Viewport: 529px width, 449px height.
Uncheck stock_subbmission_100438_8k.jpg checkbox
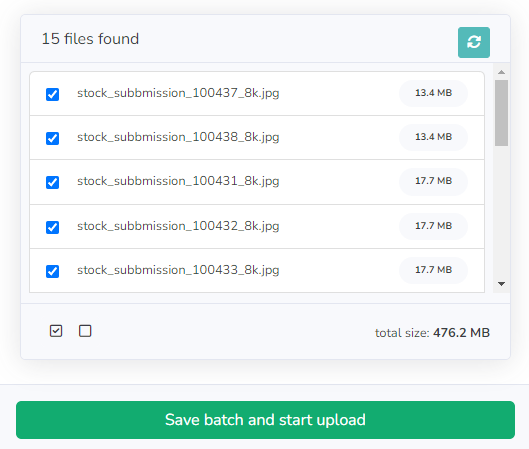click(x=53, y=138)
